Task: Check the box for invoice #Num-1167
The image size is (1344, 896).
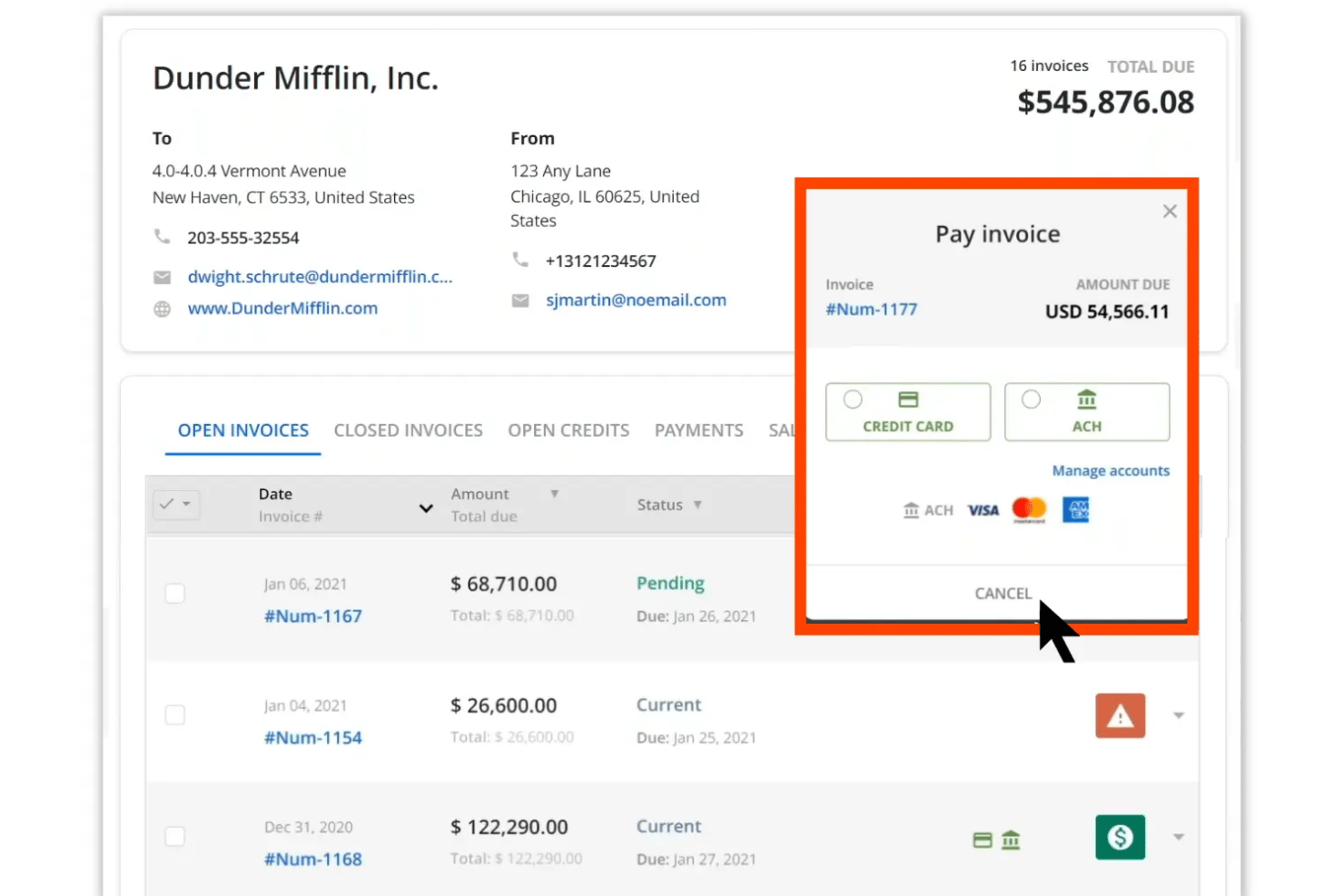Action: (175, 594)
